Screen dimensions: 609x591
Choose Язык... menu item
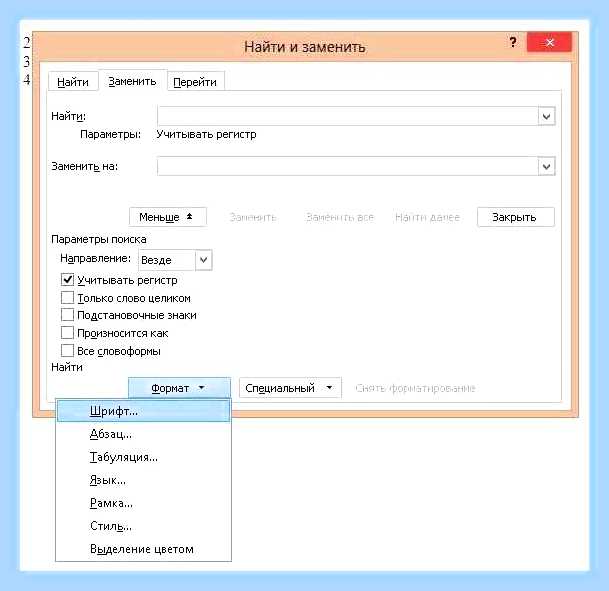144,480
